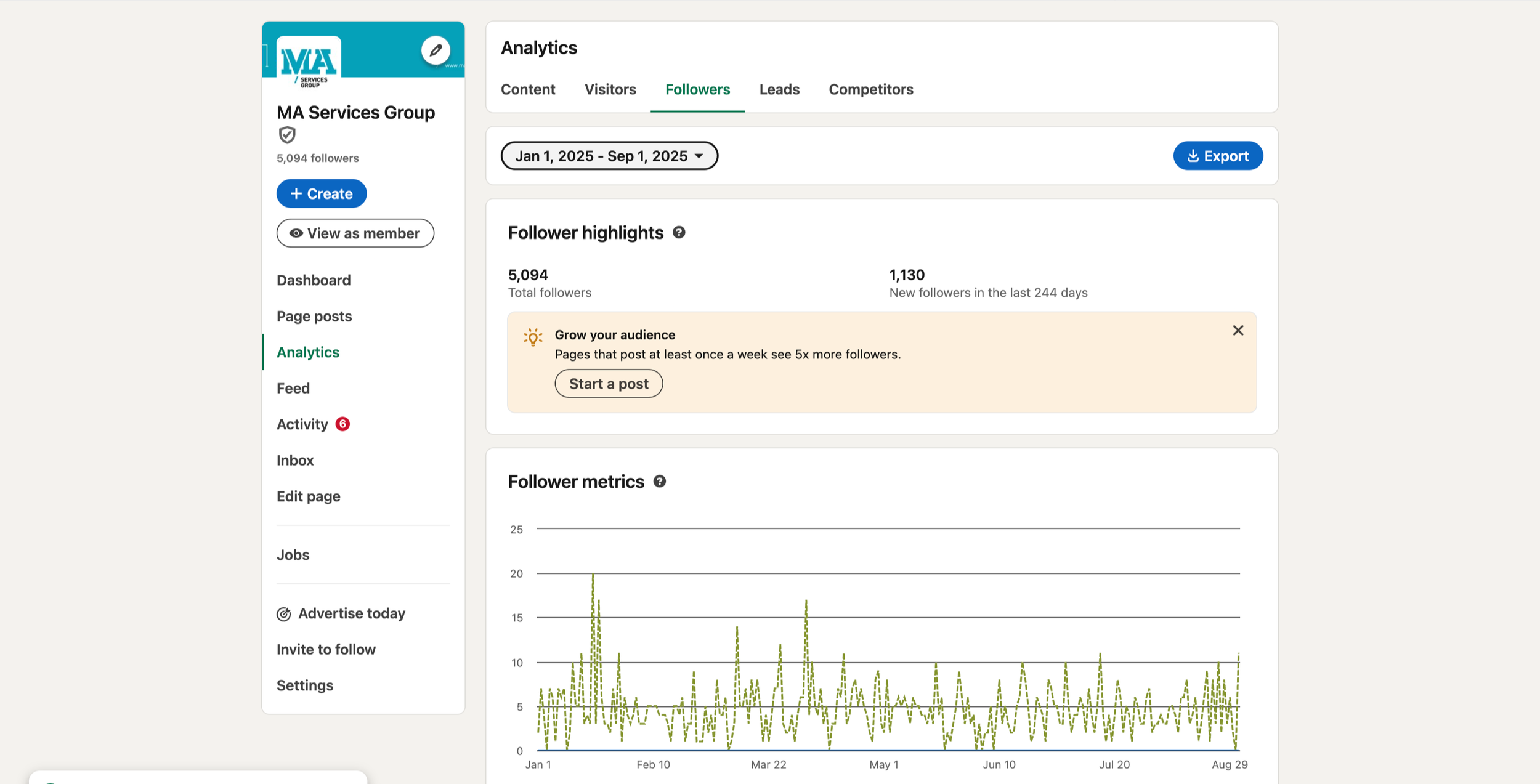The height and width of the screenshot is (784, 1540).
Task: Open the Follower highlights help icon
Action: [679, 233]
